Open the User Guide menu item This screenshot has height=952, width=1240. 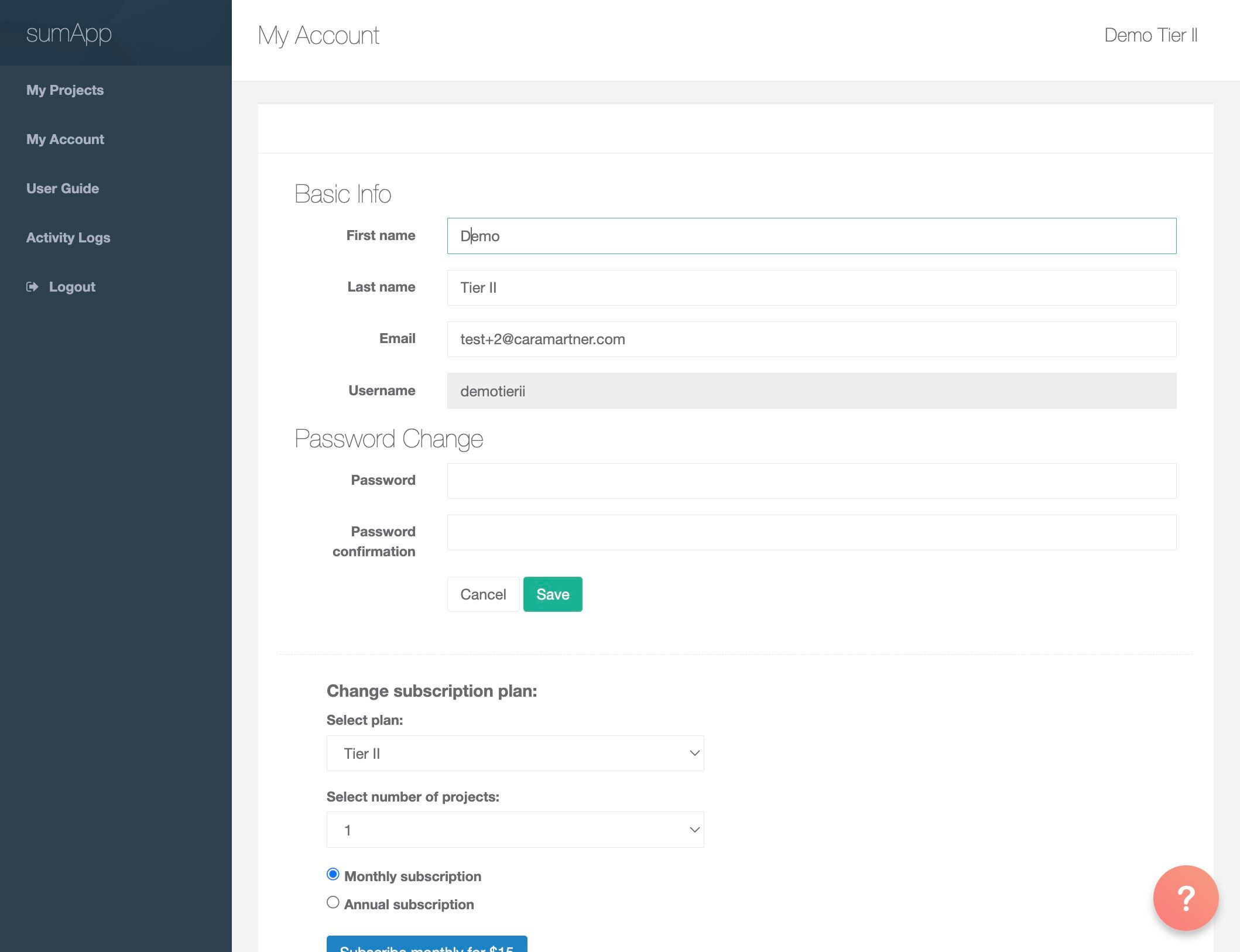click(63, 189)
